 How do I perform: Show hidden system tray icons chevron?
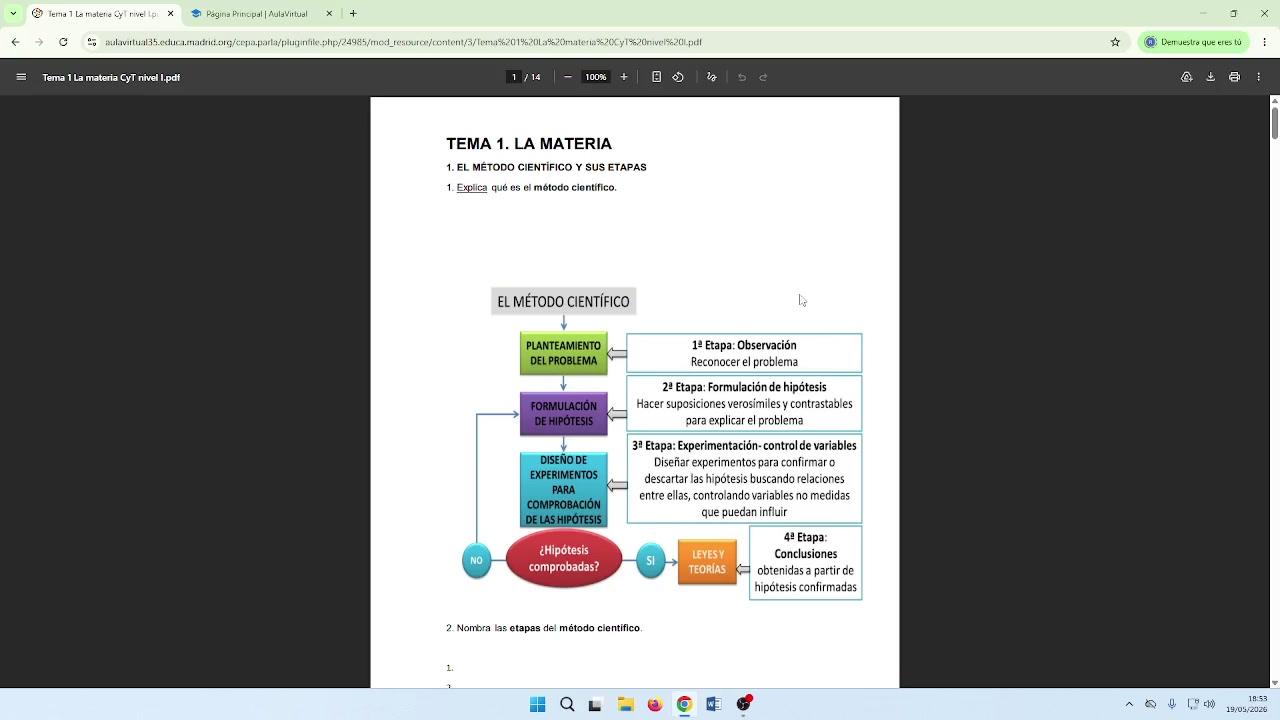[1129, 704]
